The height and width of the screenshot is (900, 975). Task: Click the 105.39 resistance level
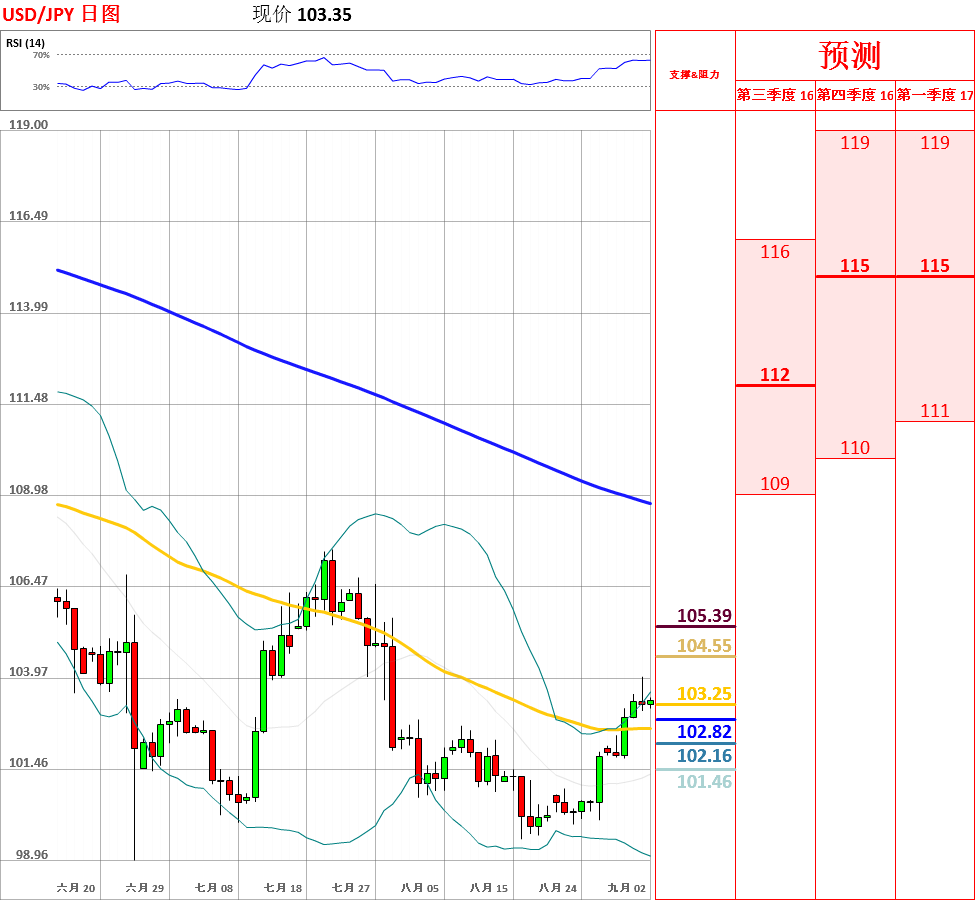pyautogui.click(x=704, y=616)
